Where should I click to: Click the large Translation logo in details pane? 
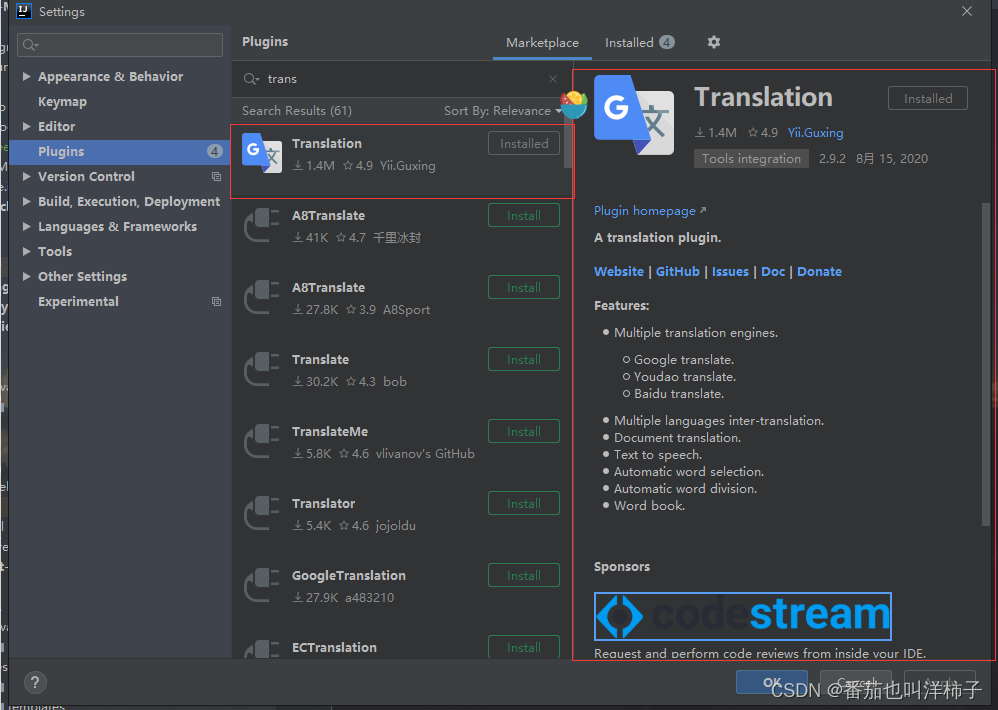(x=633, y=115)
